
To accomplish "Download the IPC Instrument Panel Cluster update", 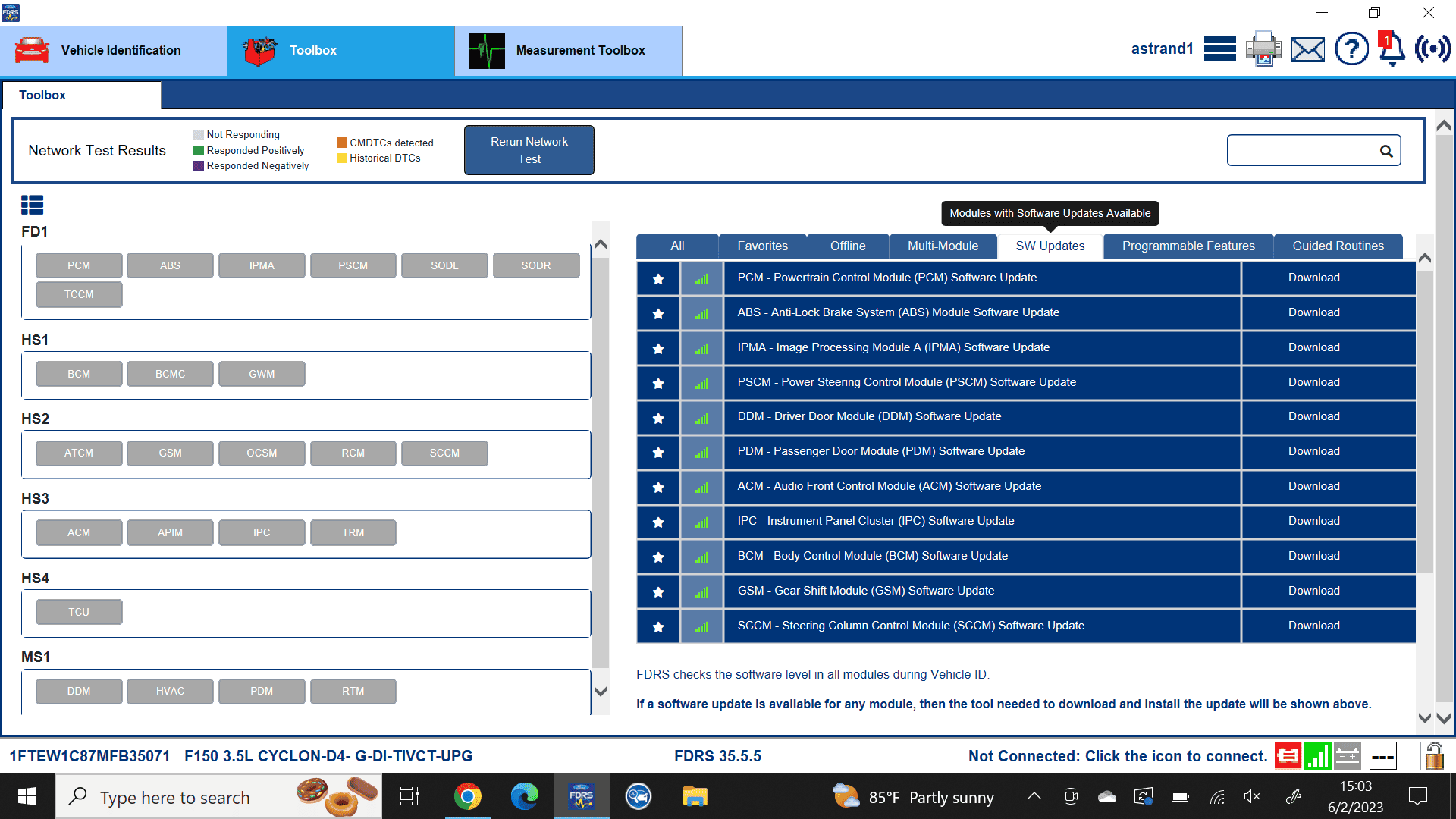I will pos(1313,521).
